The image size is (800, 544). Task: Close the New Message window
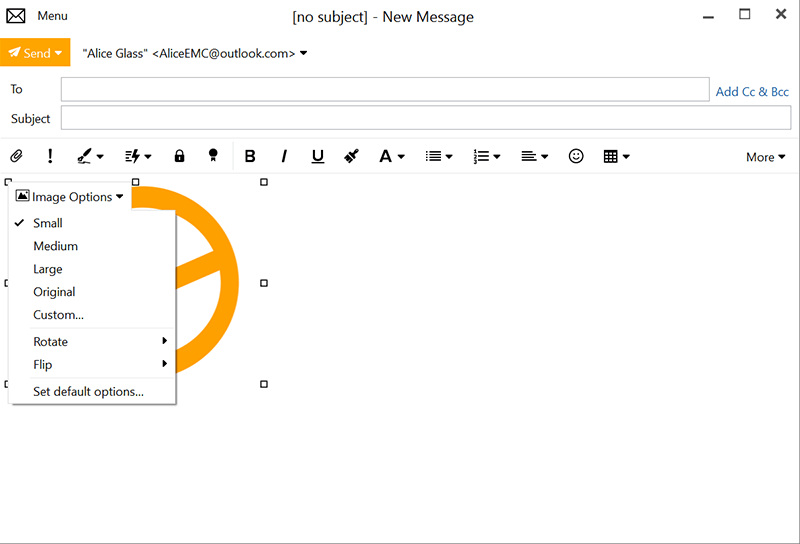click(x=781, y=14)
